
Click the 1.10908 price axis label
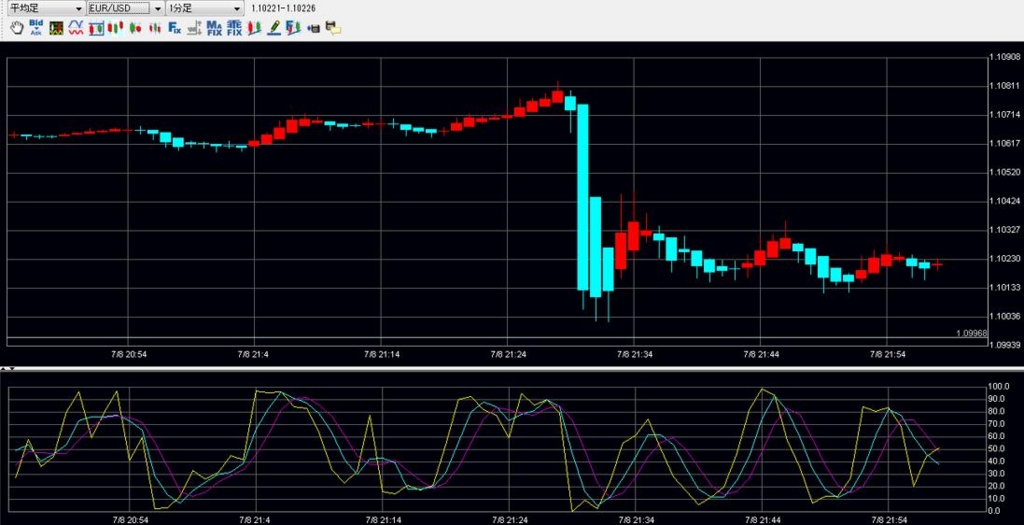(1005, 57)
